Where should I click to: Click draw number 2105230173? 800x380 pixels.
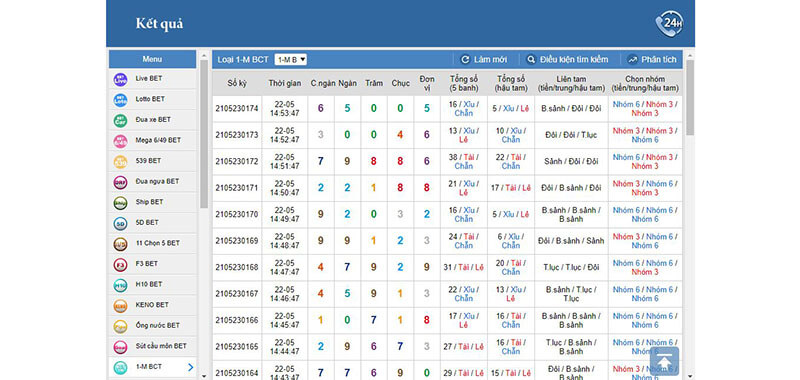[237, 135]
